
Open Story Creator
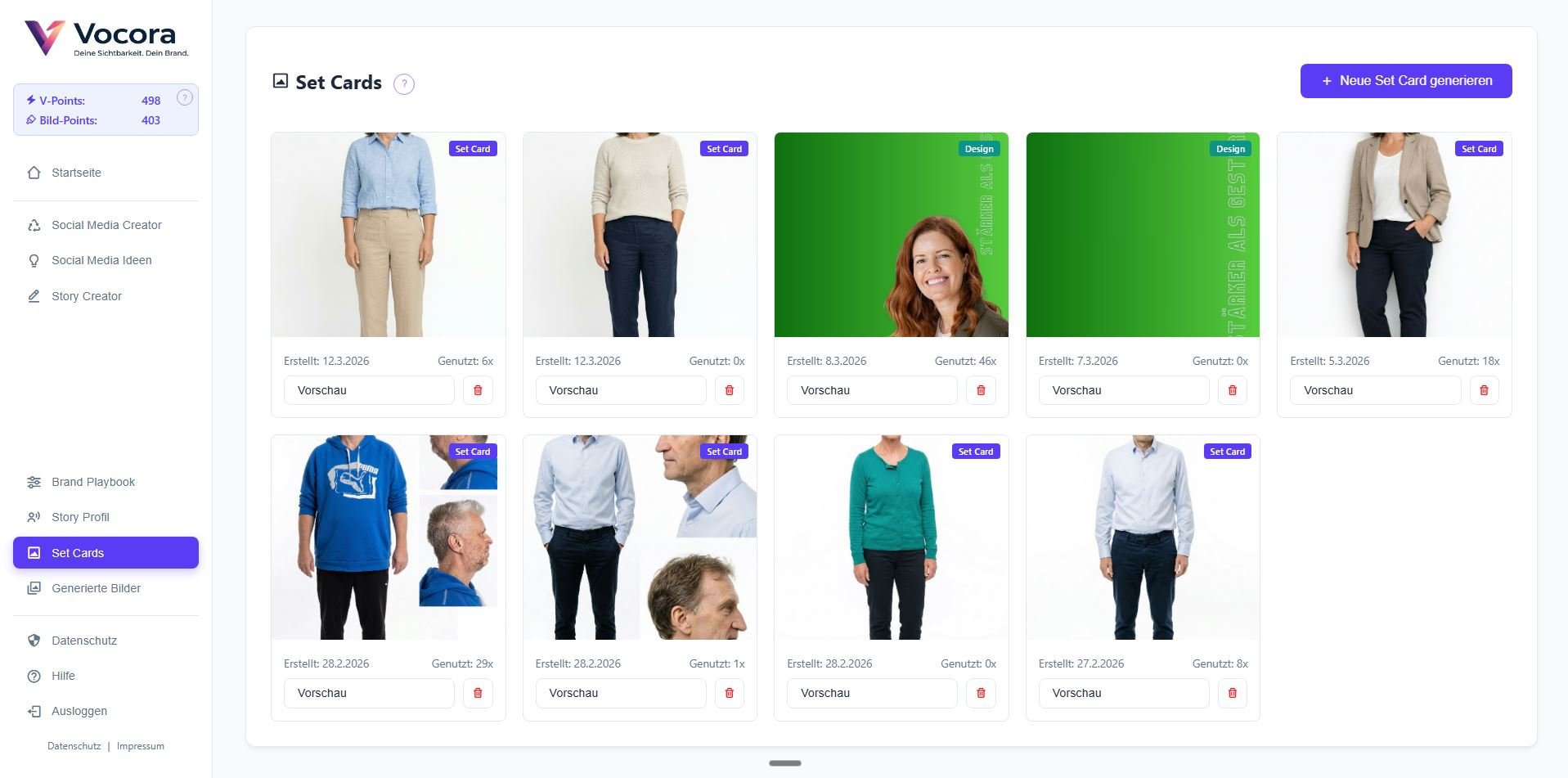[x=106, y=296]
